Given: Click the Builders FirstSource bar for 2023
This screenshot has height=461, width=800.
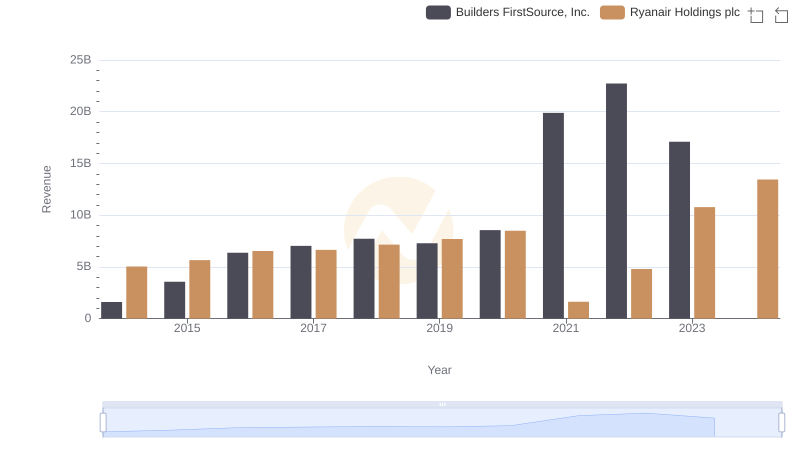Looking at the screenshot, I should pos(680,230).
